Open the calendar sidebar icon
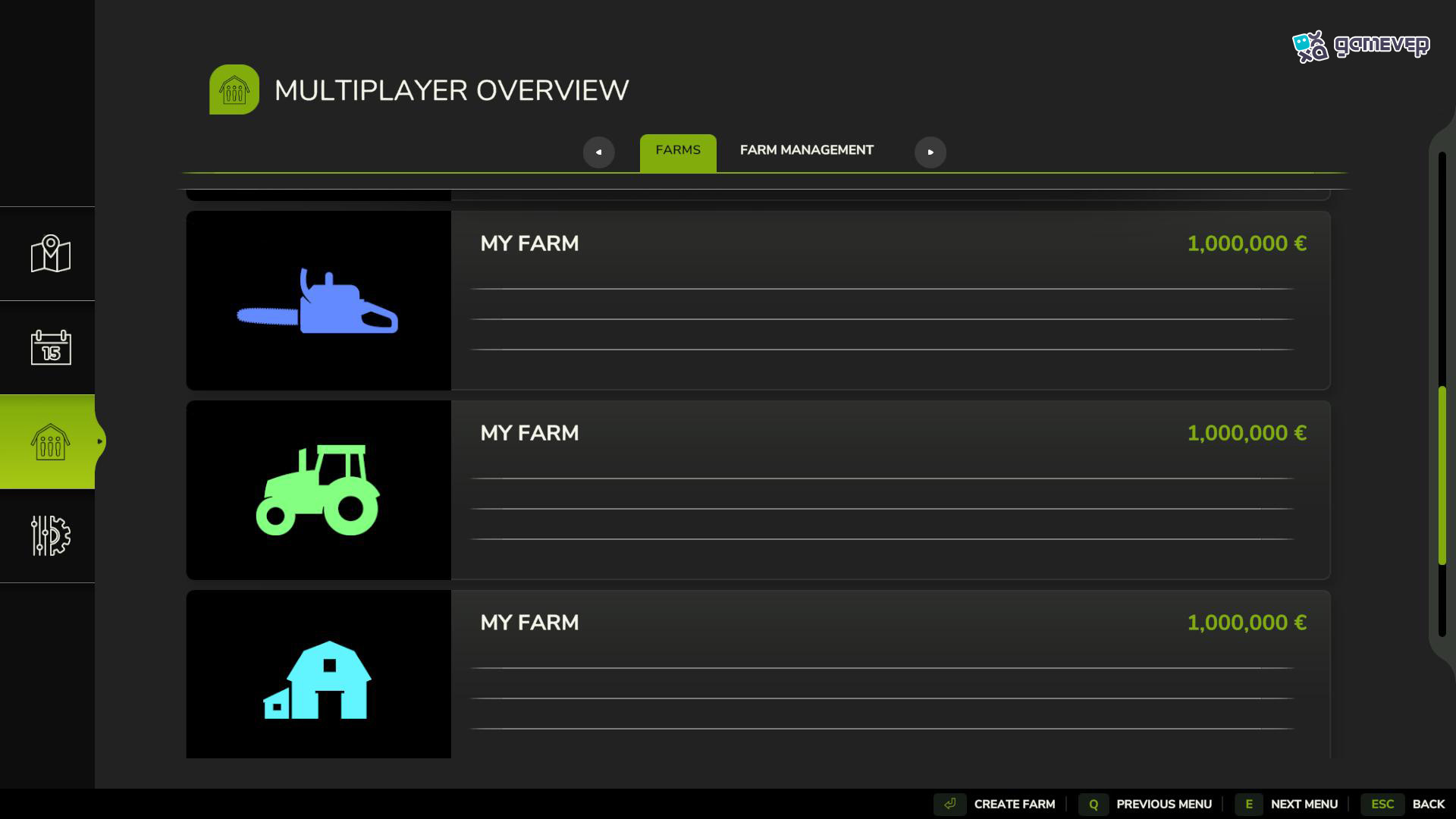 50,347
